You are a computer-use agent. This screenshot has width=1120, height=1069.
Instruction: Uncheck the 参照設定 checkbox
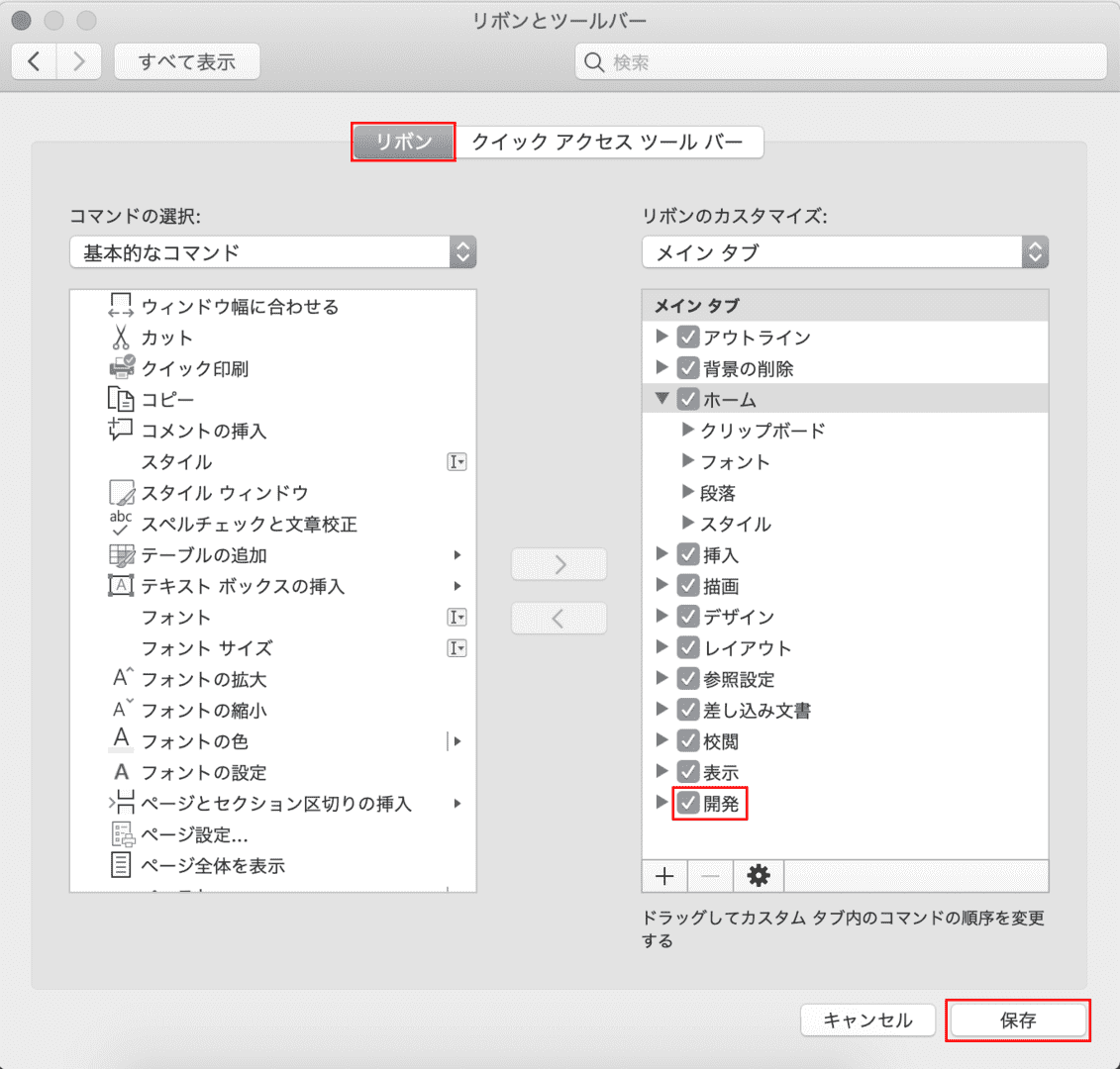pos(688,678)
